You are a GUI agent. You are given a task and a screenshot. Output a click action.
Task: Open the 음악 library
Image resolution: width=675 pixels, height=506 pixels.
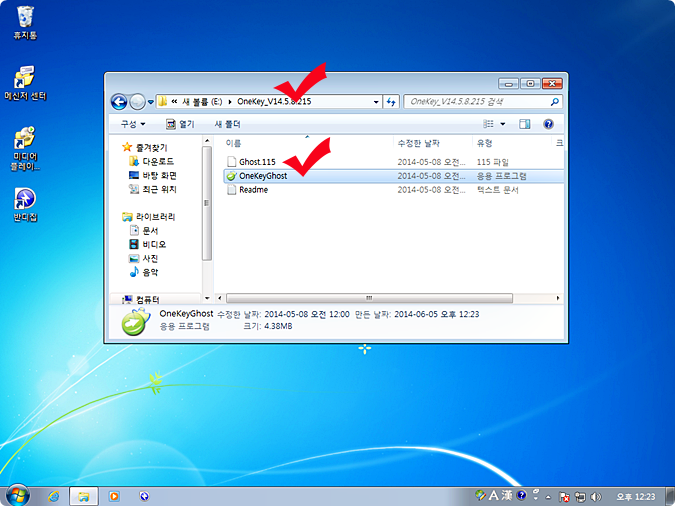pyautogui.click(x=144, y=272)
